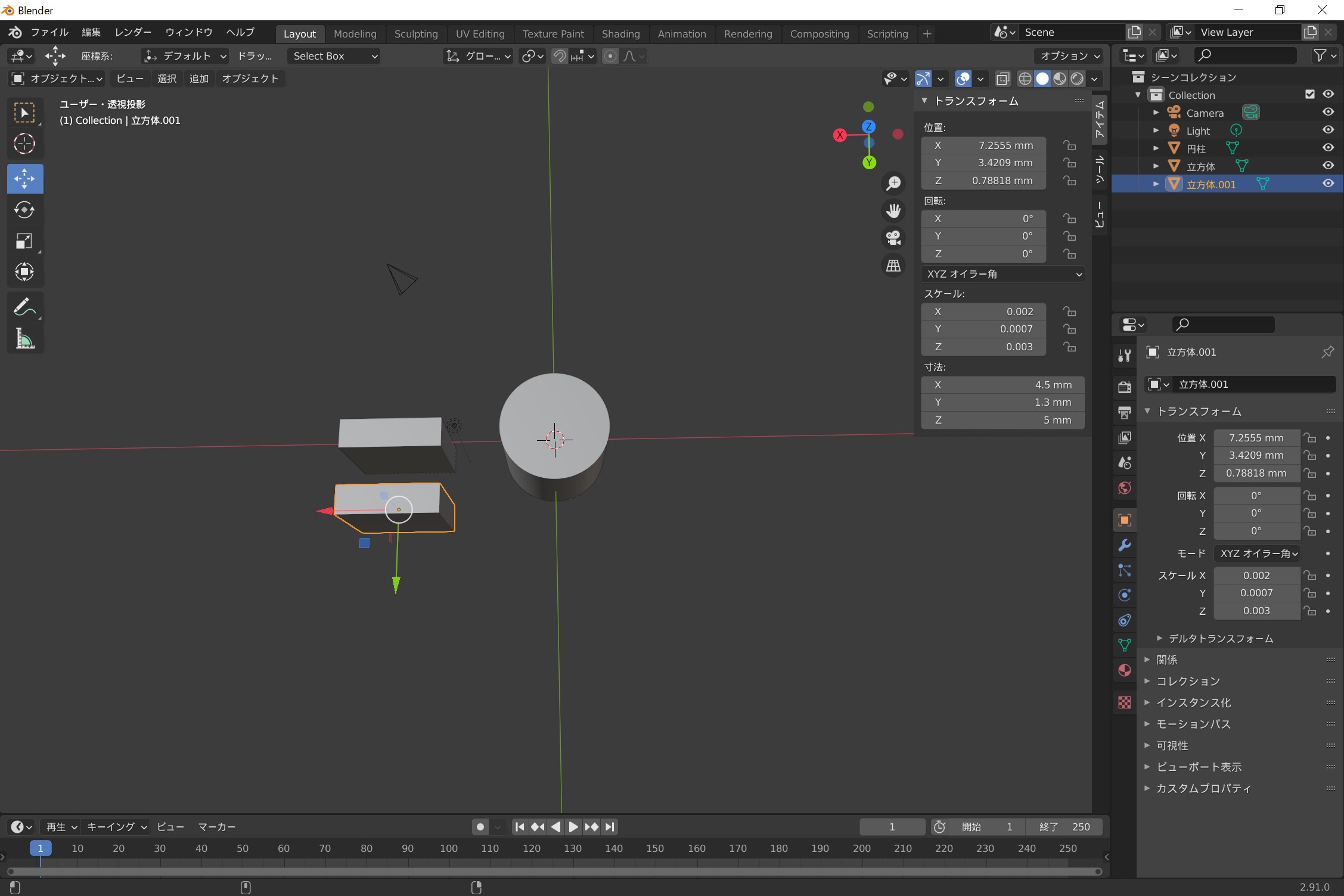Toggle camera view in viewport
The image size is (1344, 896).
pyautogui.click(x=893, y=238)
